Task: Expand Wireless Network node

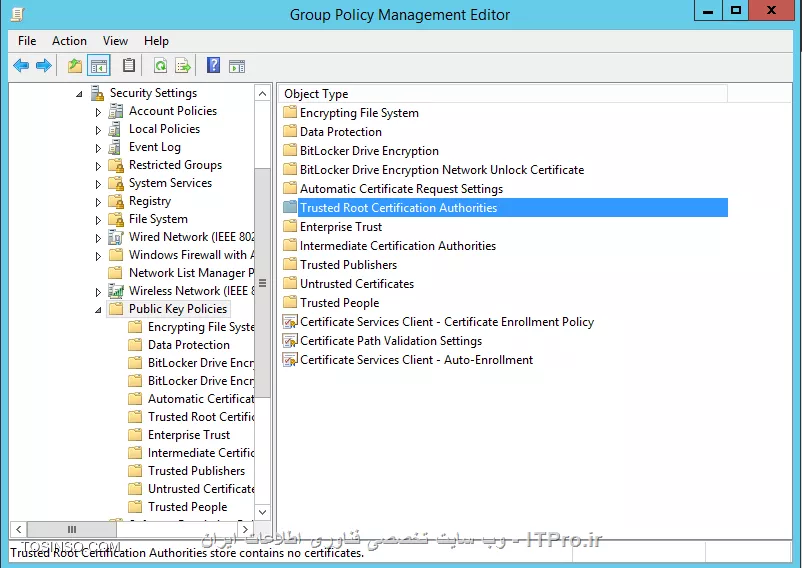Action: click(98, 292)
